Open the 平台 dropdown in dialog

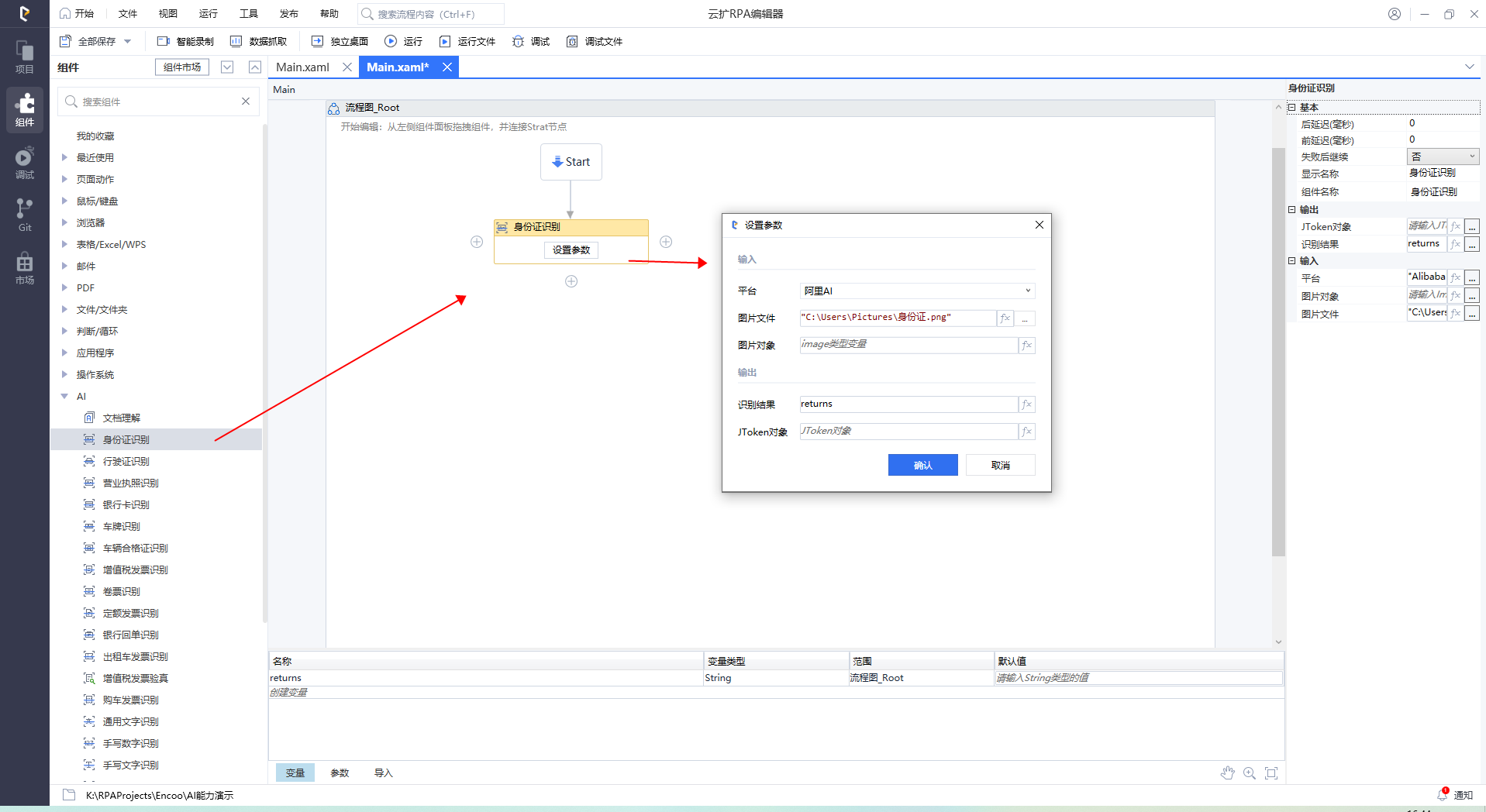click(x=917, y=291)
